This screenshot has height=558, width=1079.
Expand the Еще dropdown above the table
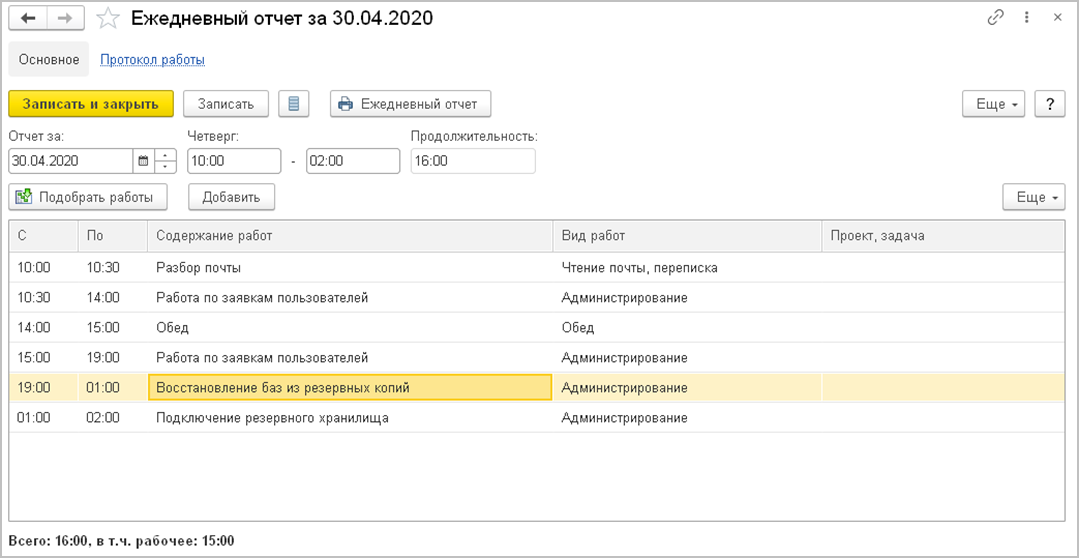(x=1033, y=197)
